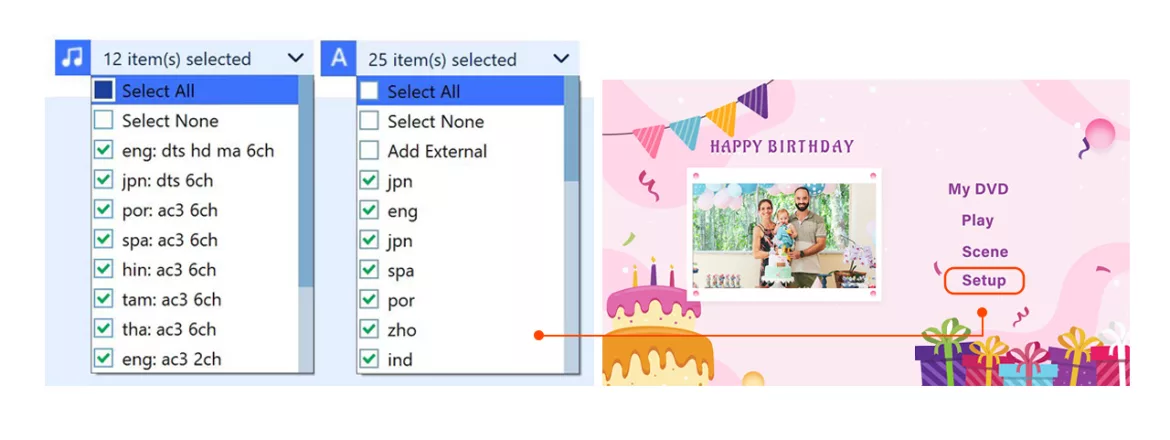1170x440 pixels.
Task: Check Select All in the subtitle list
Action: tap(369, 91)
